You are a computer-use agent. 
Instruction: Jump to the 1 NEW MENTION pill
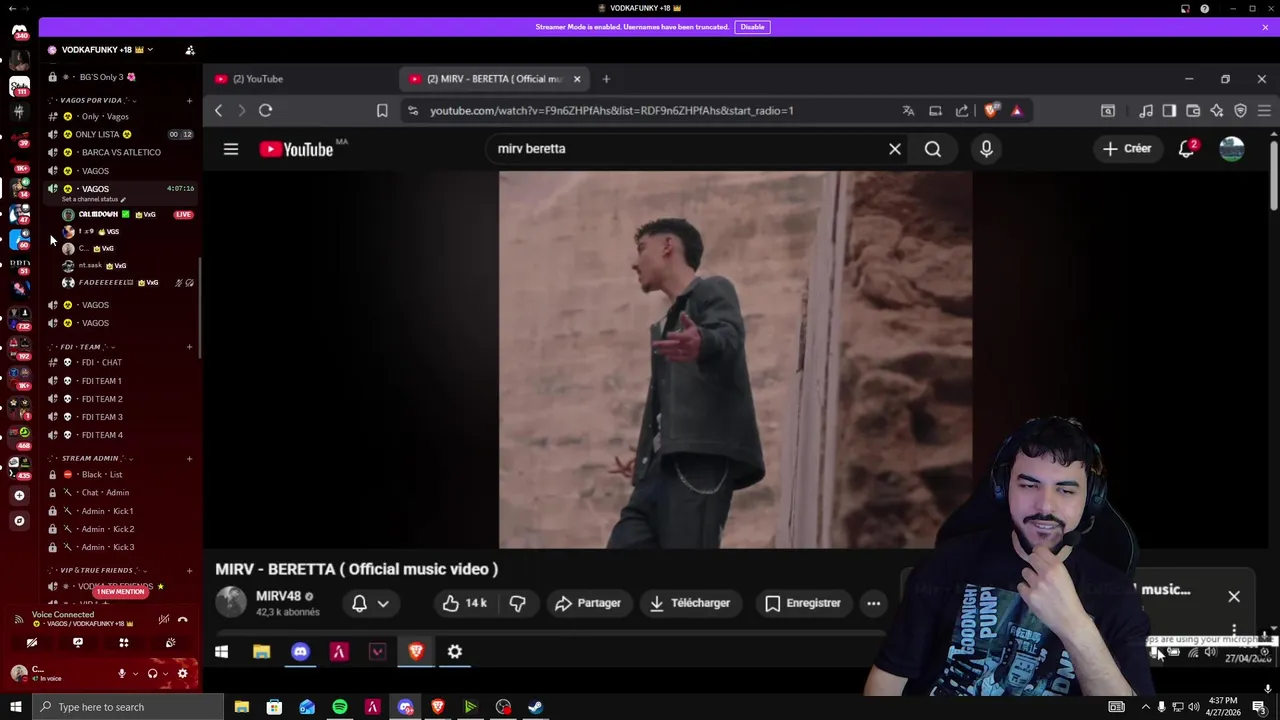click(x=120, y=592)
